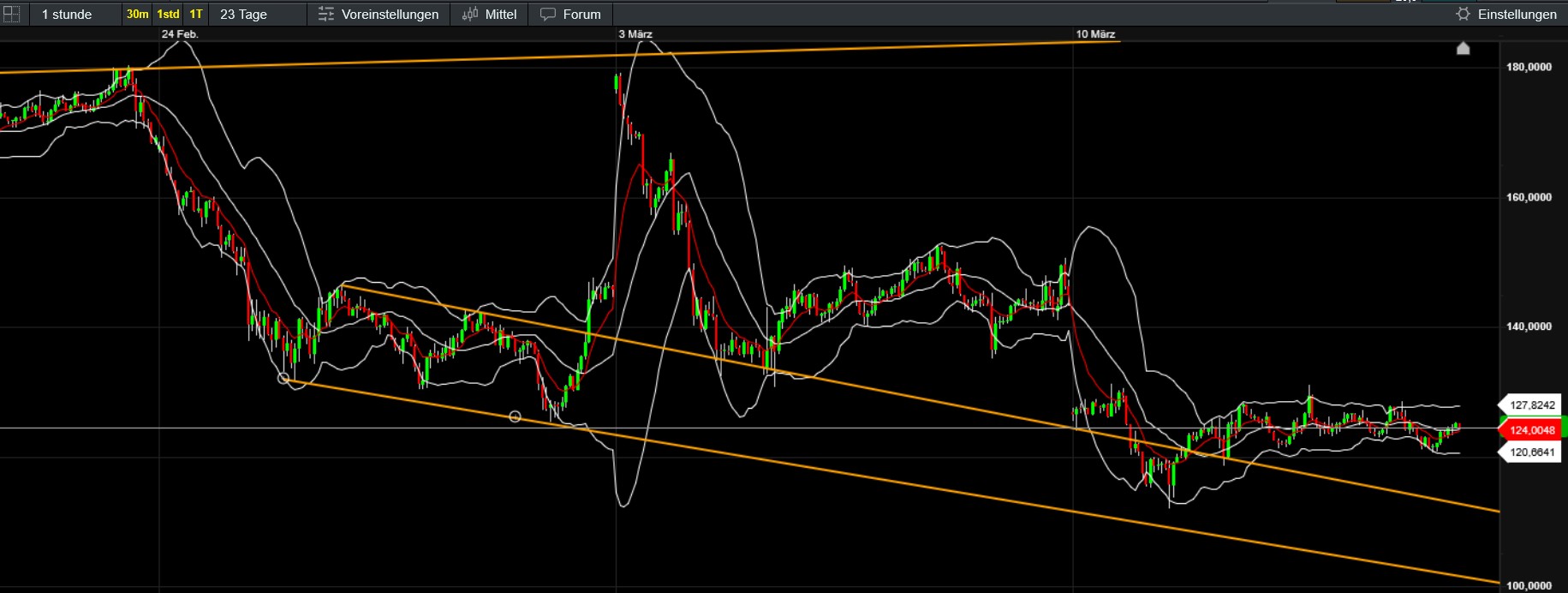Click the '24 Feb.' date axis label
This screenshot has width=1568, height=593.
(180, 34)
